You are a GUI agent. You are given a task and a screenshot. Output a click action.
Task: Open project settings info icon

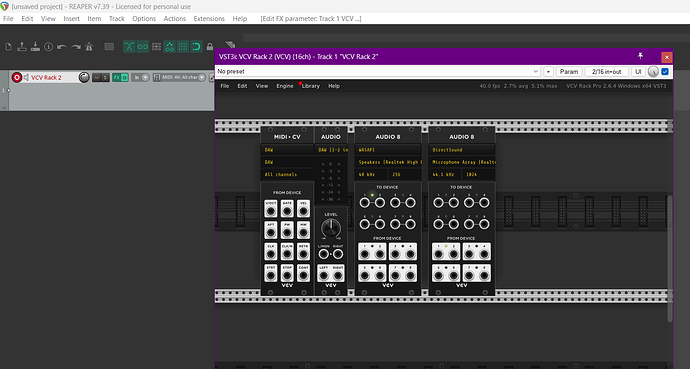coord(48,47)
